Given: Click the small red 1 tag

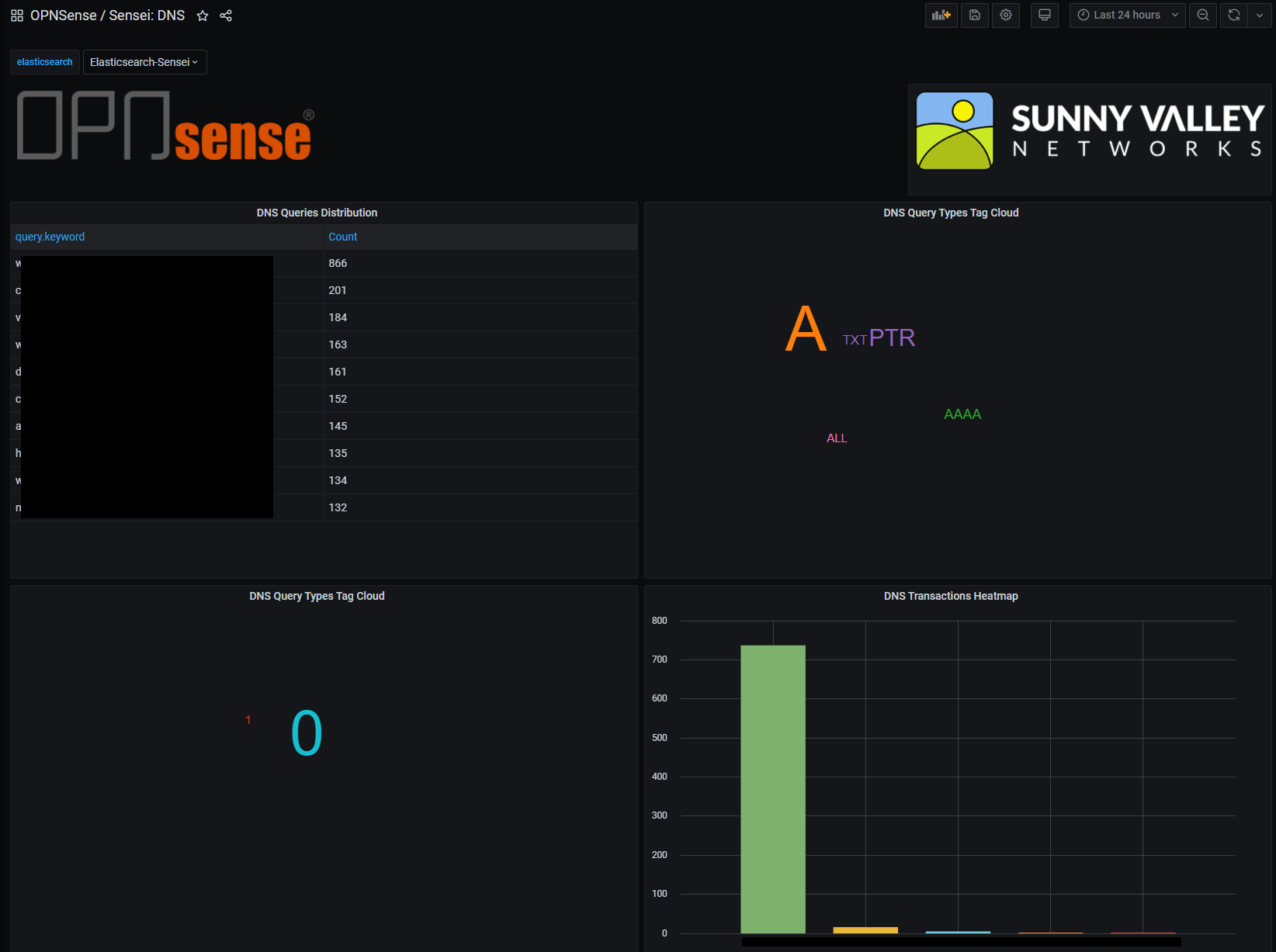Looking at the screenshot, I should [248, 720].
